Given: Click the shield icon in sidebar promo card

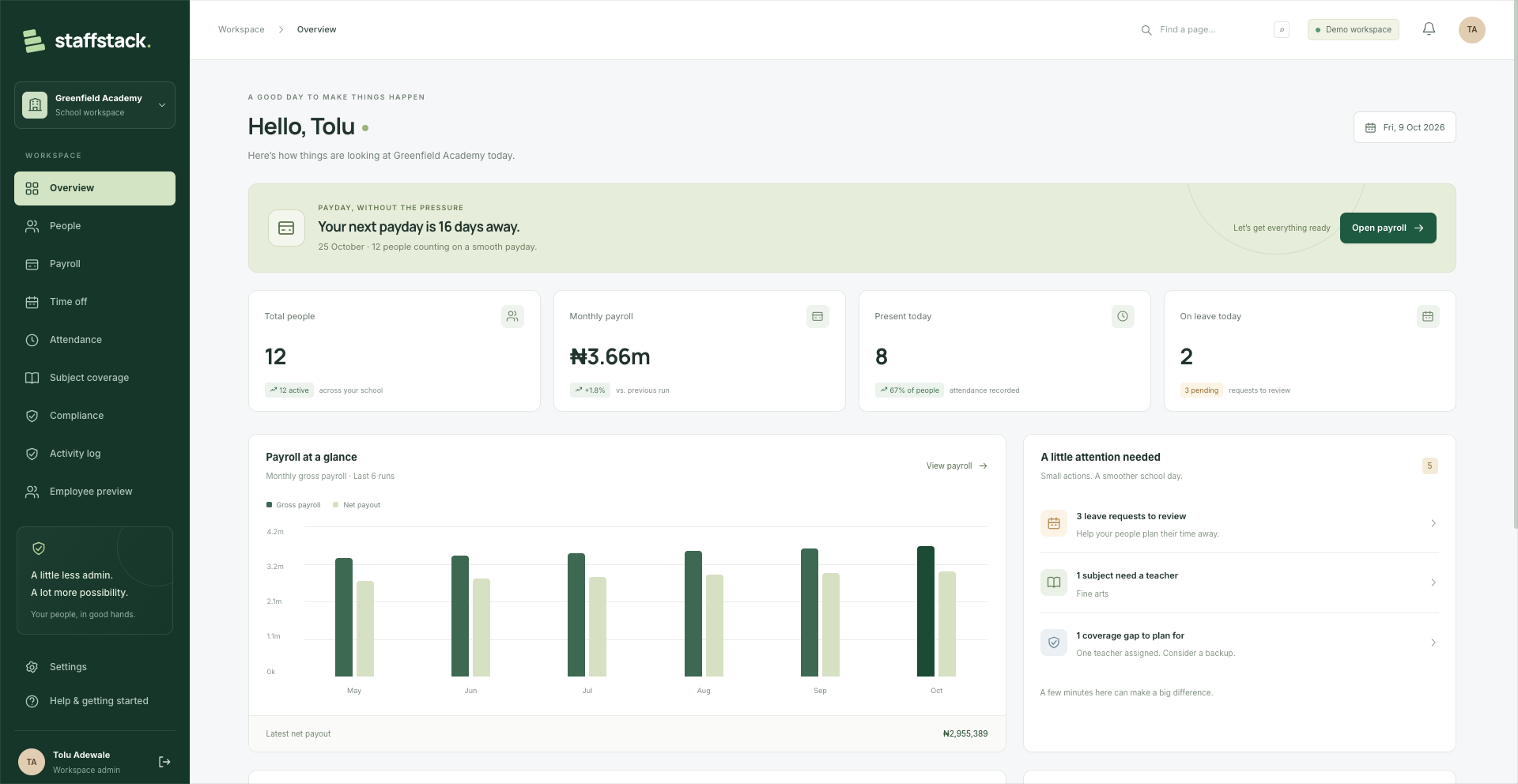Looking at the screenshot, I should click(39, 548).
